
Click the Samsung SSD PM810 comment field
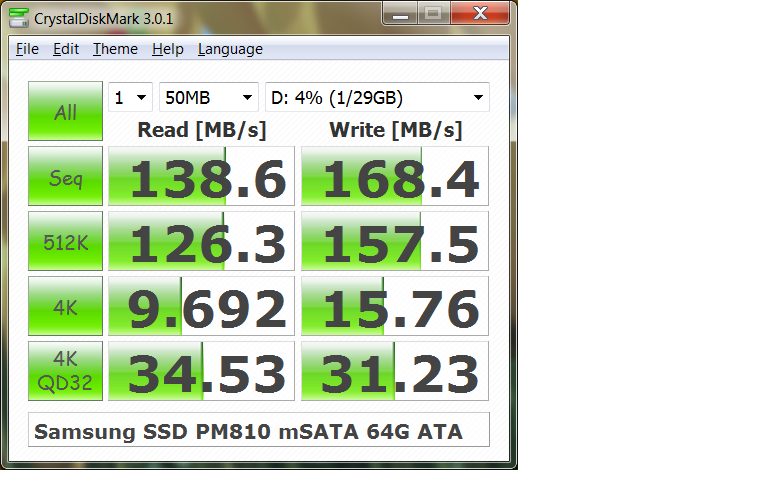tap(259, 430)
